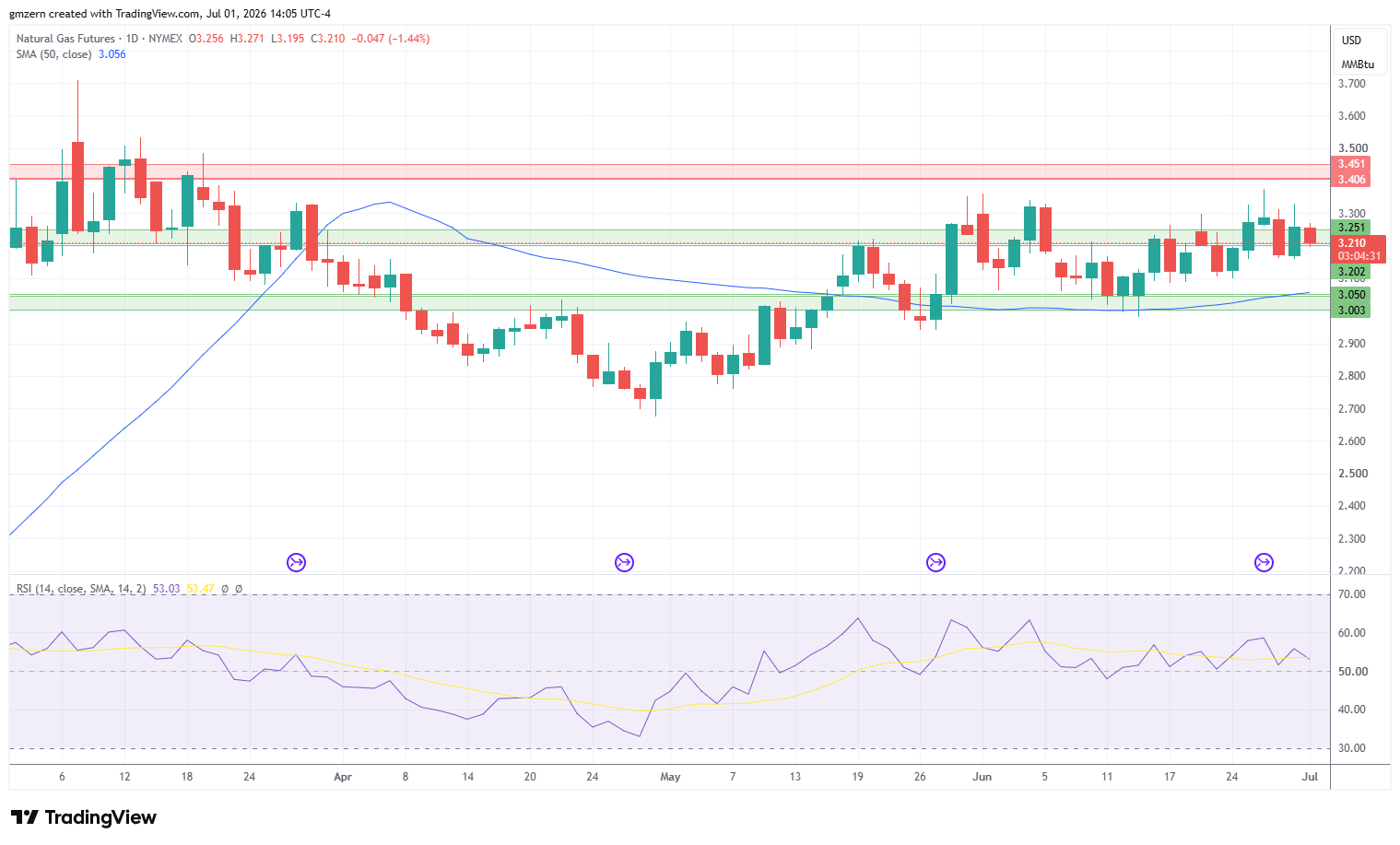Click the closing price C3.210 in header
Viewport: 1400px width, 845px height.
(328, 39)
